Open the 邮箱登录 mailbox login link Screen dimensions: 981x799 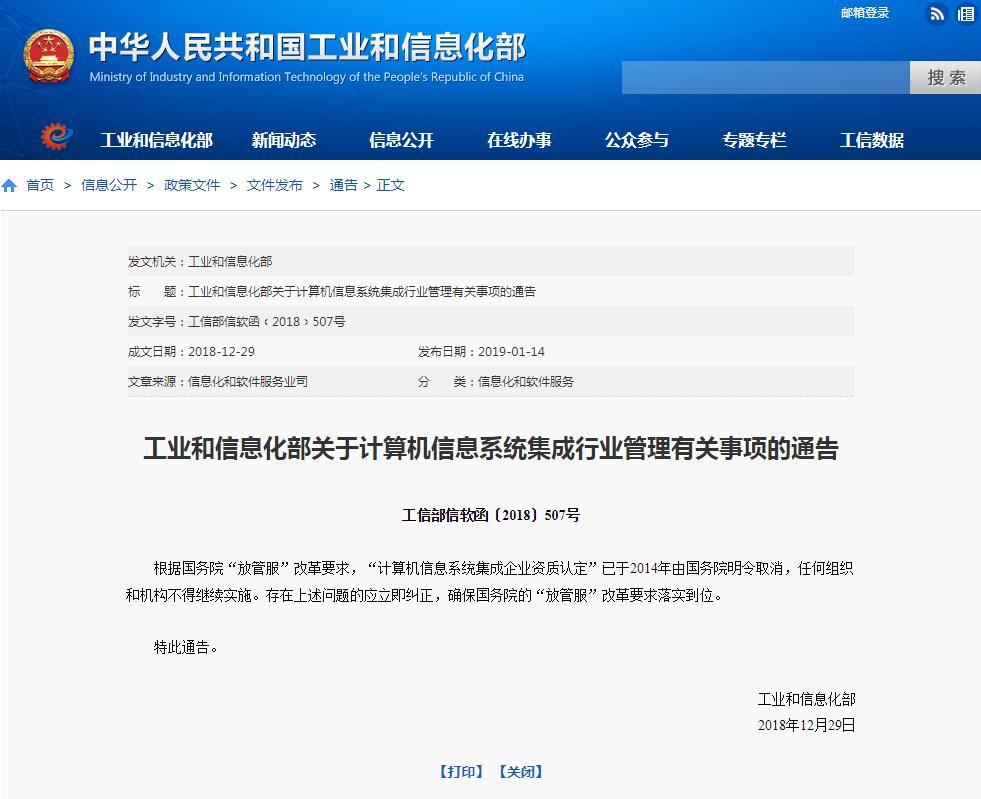click(x=865, y=13)
